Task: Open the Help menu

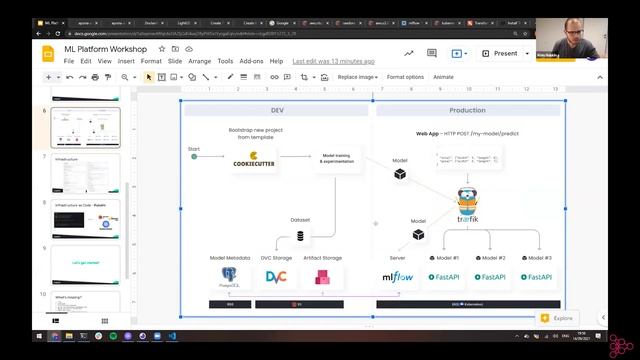Action: coord(276,61)
